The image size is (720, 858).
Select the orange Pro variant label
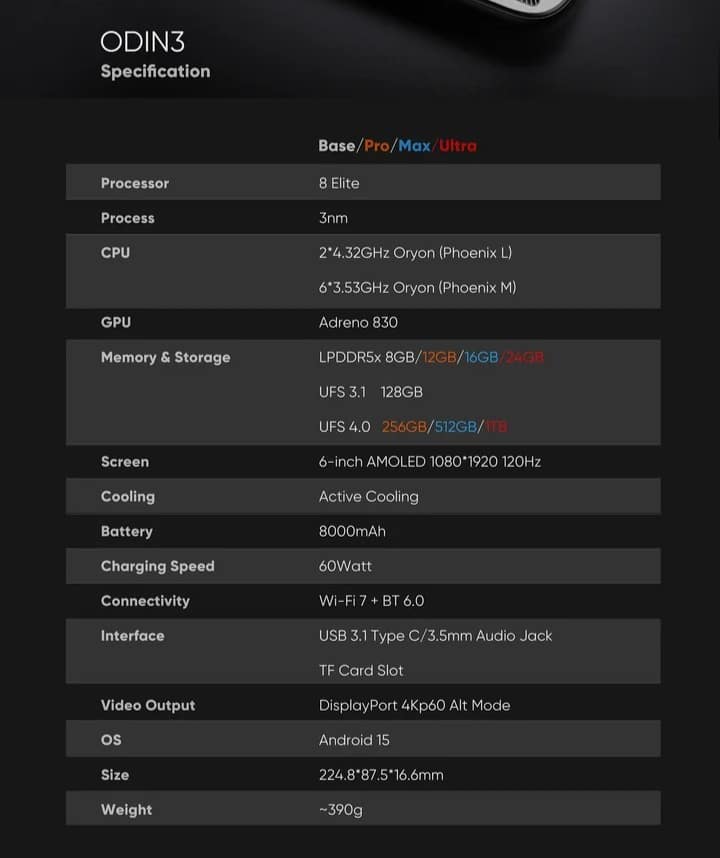pos(377,146)
